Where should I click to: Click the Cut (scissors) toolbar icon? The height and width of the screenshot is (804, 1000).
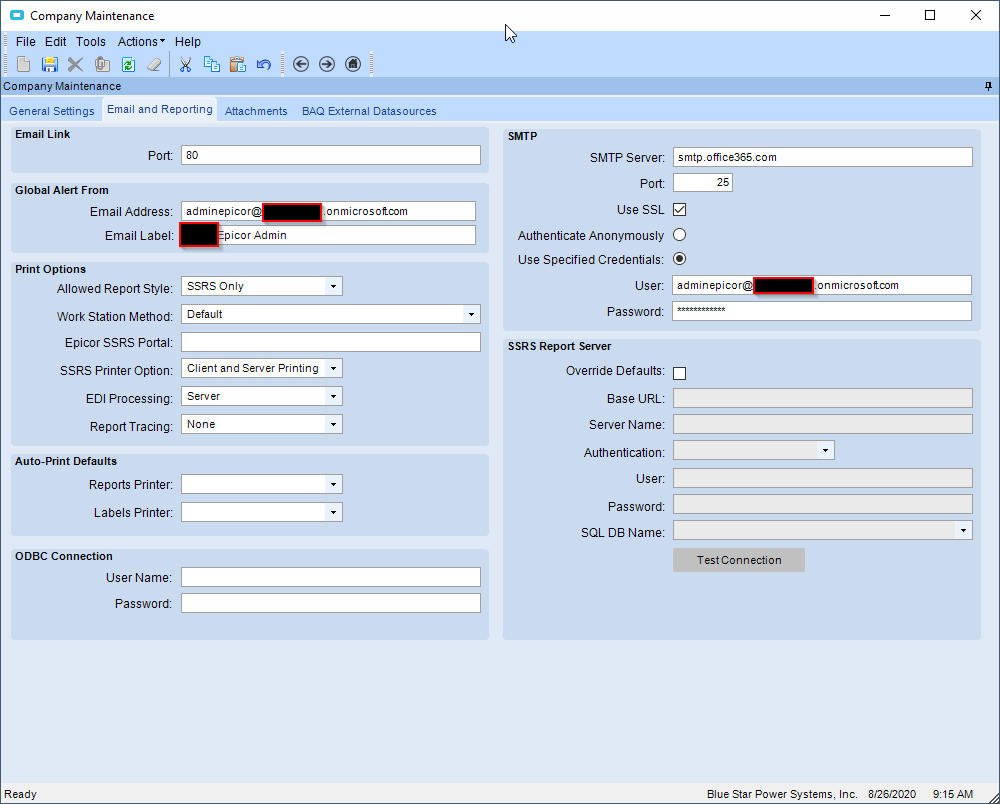185,64
